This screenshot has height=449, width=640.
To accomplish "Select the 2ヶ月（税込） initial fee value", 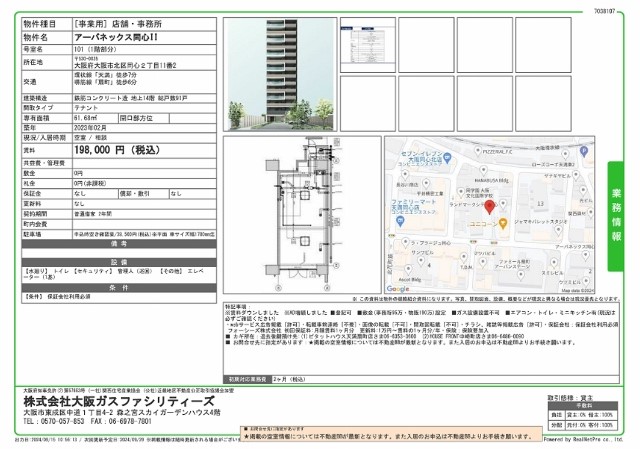I will click(x=289, y=379).
